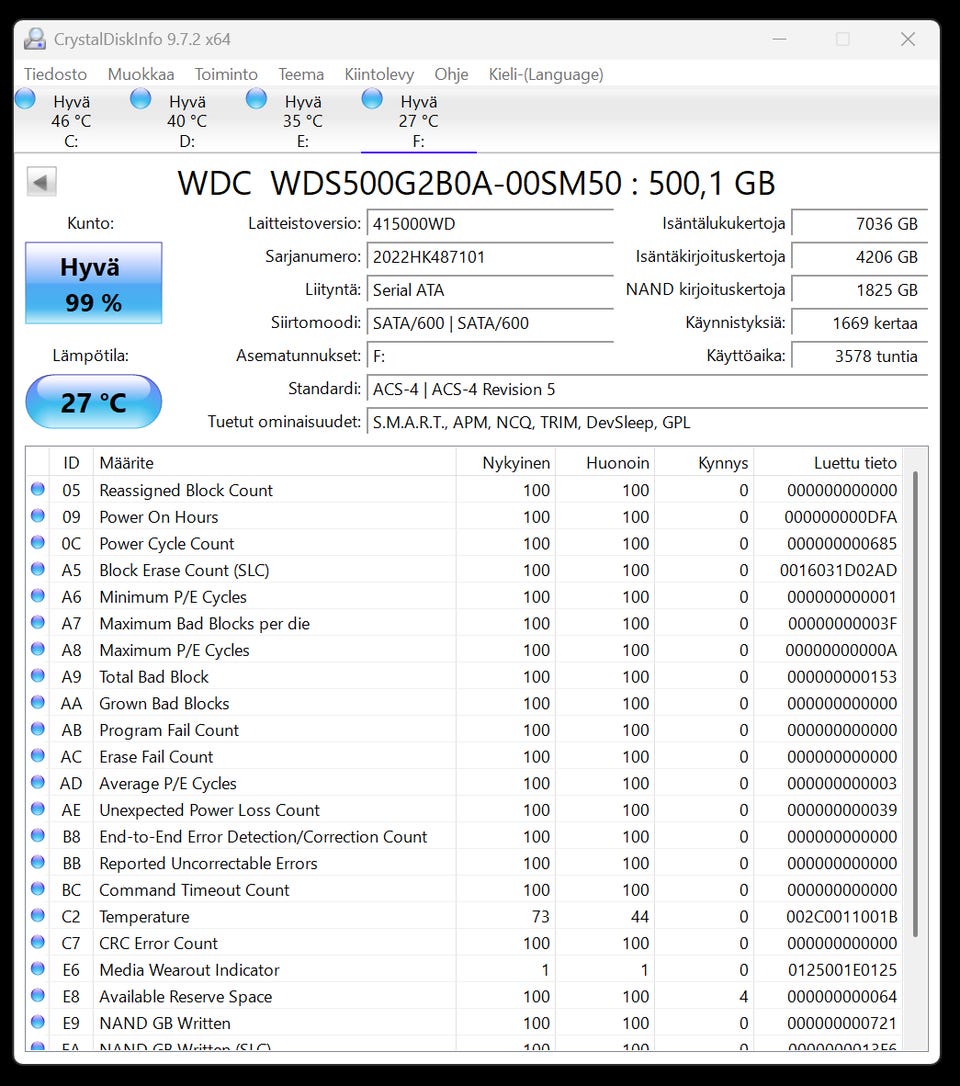Image resolution: width=960 pixels, height=1086 pixels.
Task: Select drive F: at 27 °C
Action: point(418,121)
